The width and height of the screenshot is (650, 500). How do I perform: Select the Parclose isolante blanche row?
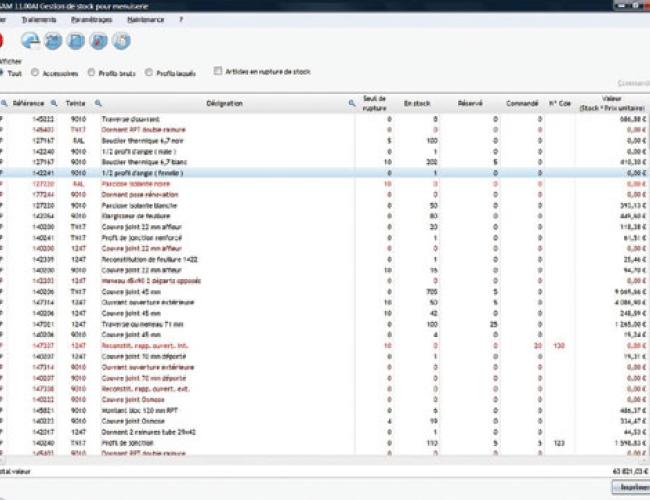(x=323, y=206)
